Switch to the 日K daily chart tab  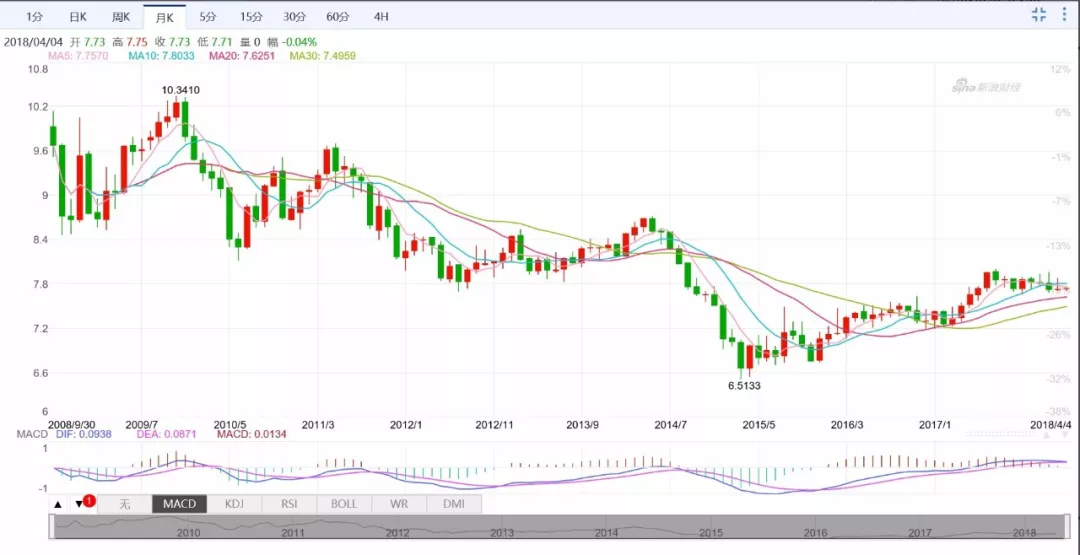[77, 17]
